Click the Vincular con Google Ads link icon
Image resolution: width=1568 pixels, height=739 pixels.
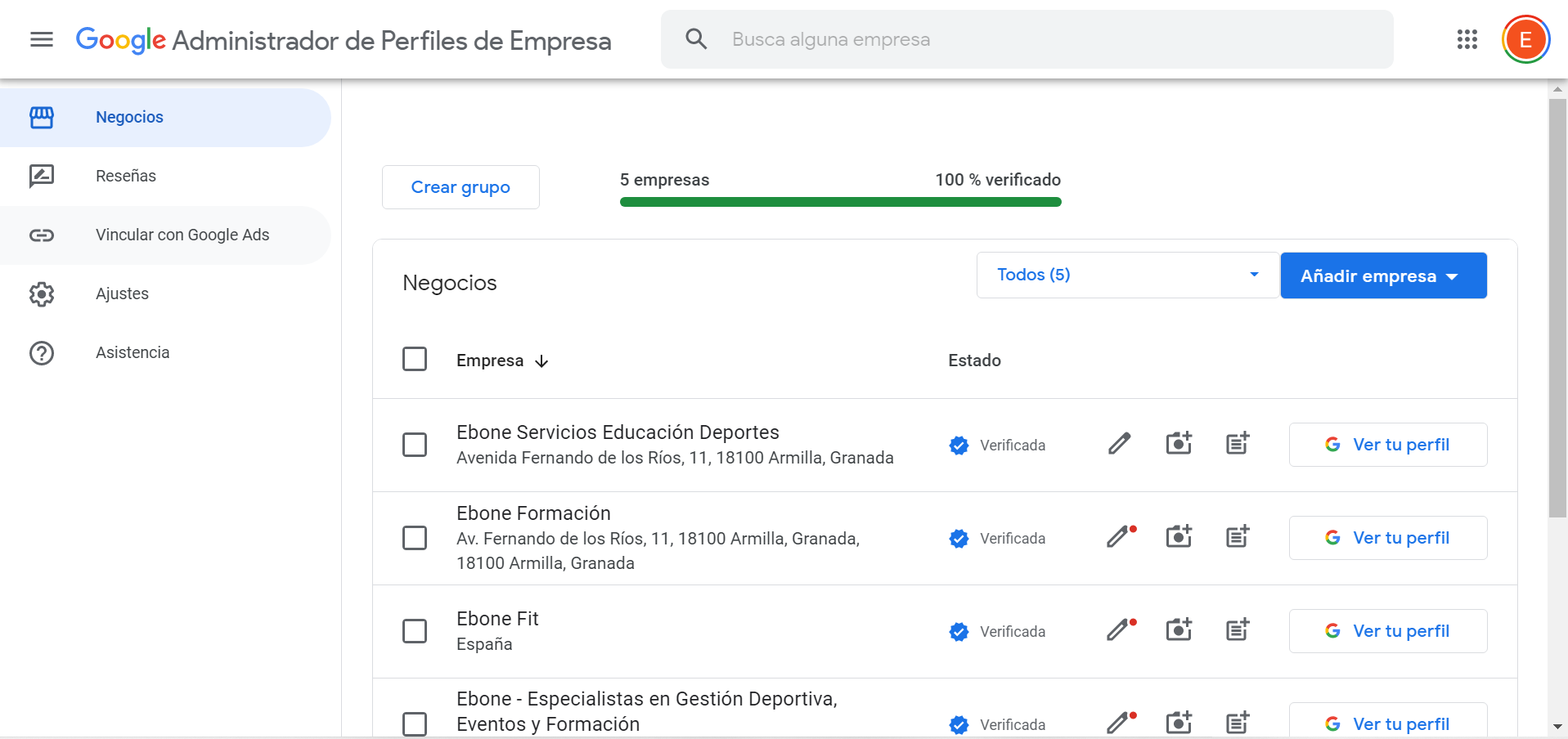(42, 235)
